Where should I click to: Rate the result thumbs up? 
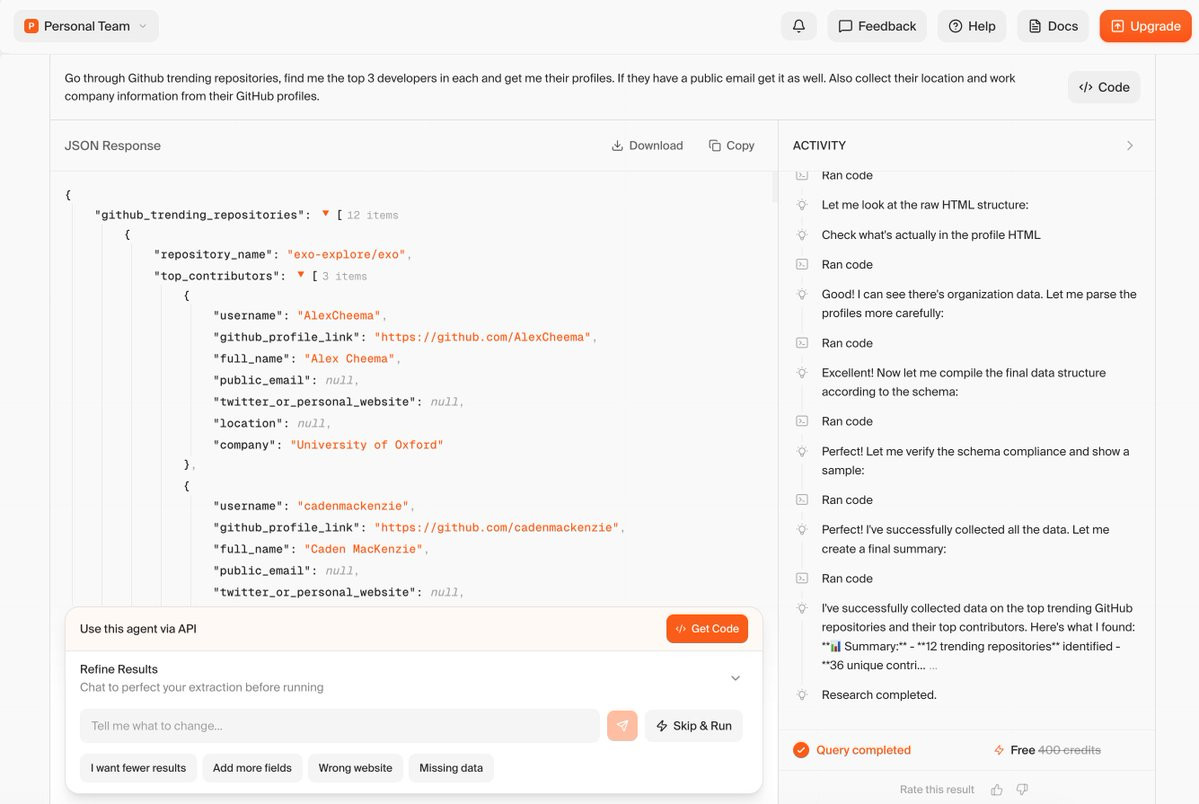(996, 789)
